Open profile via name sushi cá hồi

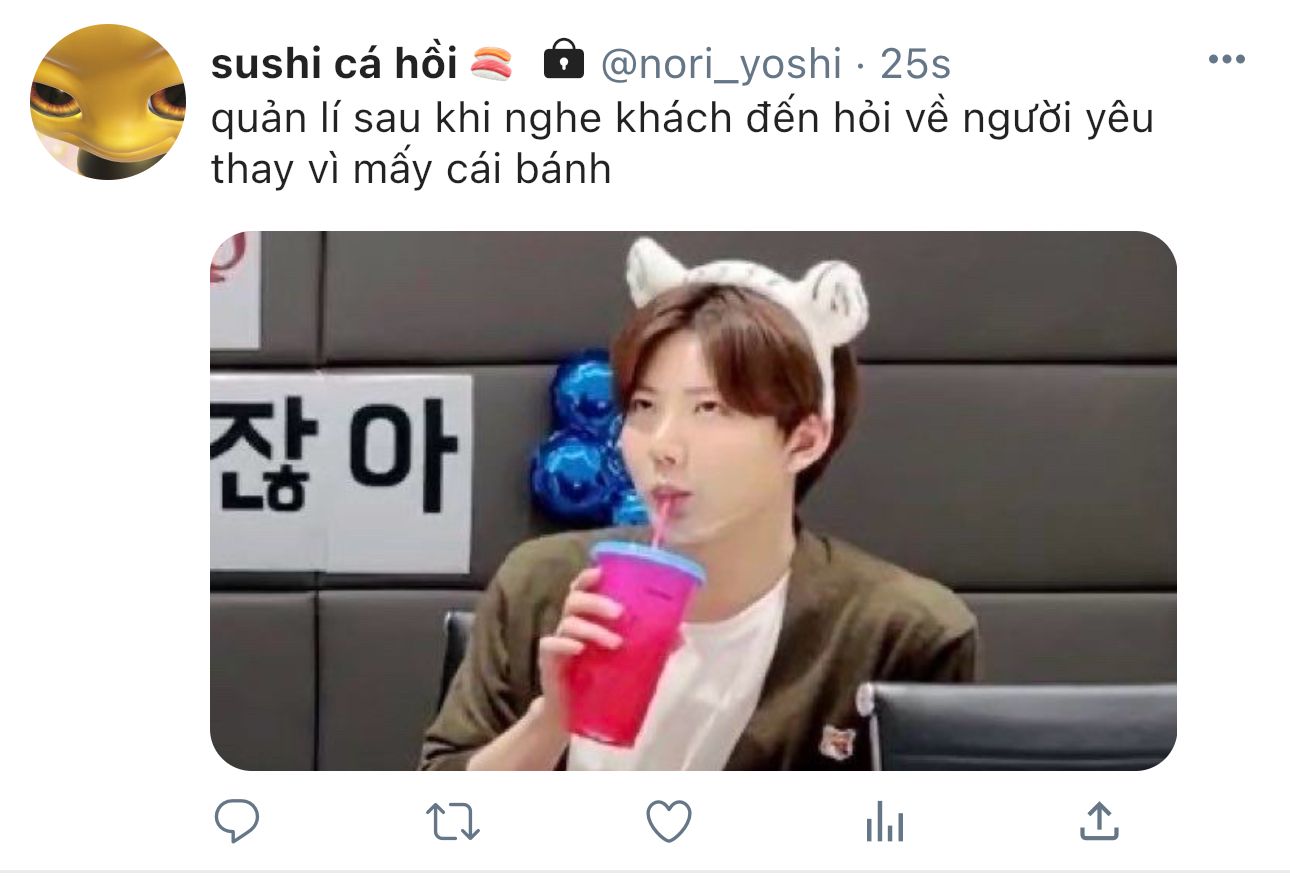334,64
